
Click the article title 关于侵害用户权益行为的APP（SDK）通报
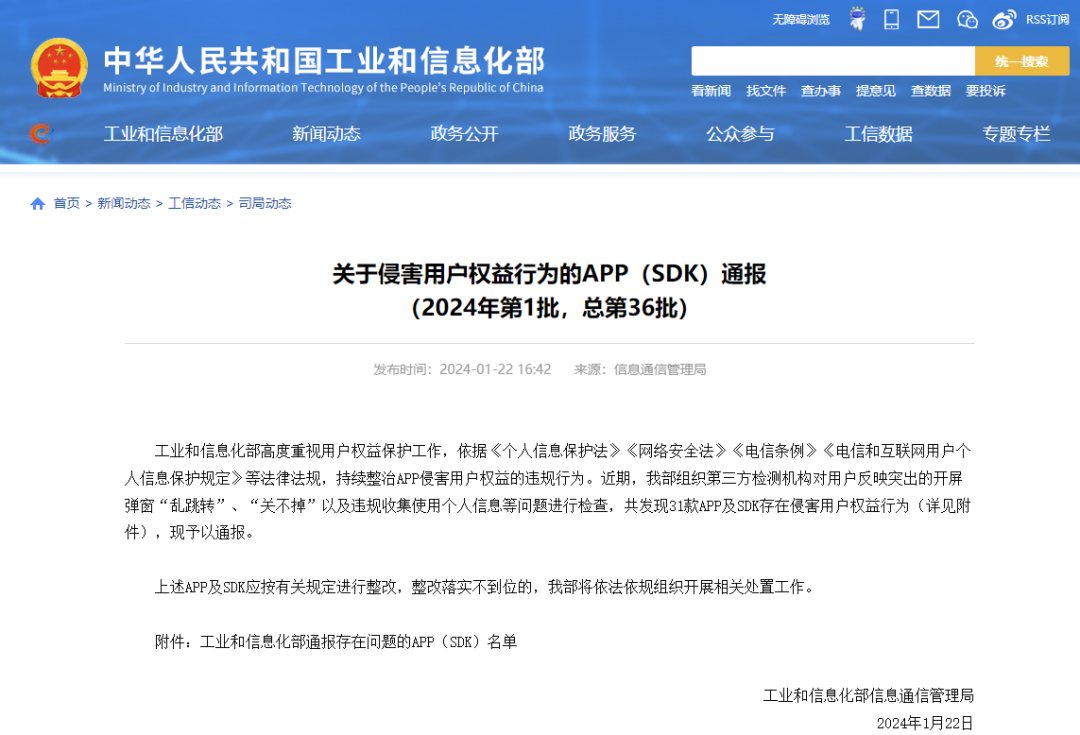pyautogui.click(x=549, y=273)
